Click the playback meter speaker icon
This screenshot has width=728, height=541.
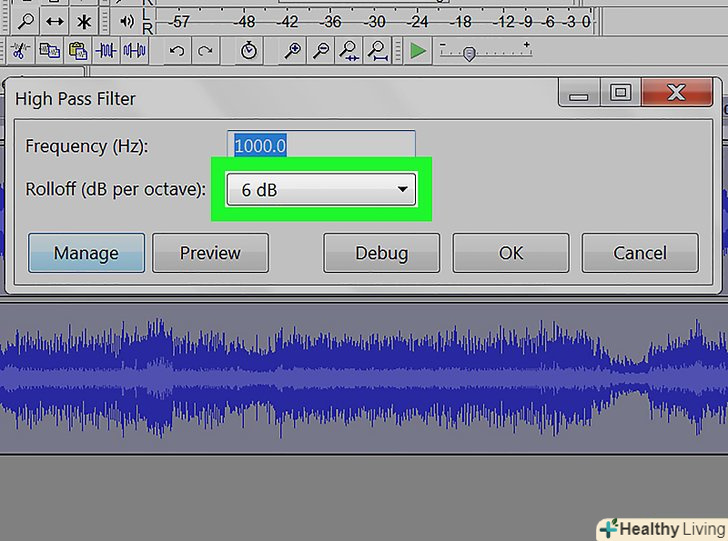(127, 20)
